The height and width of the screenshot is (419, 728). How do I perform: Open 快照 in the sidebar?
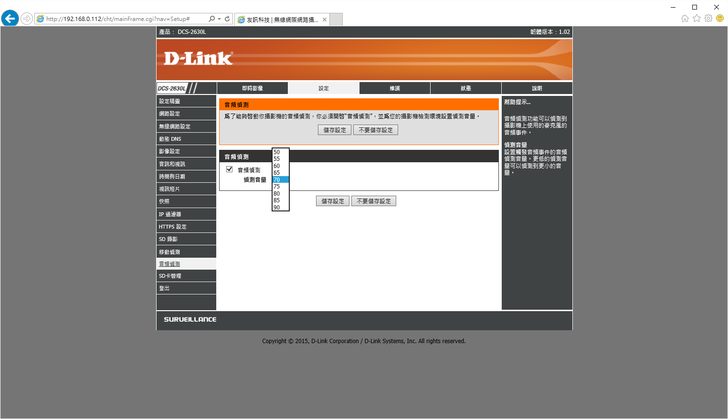[186, 202]
